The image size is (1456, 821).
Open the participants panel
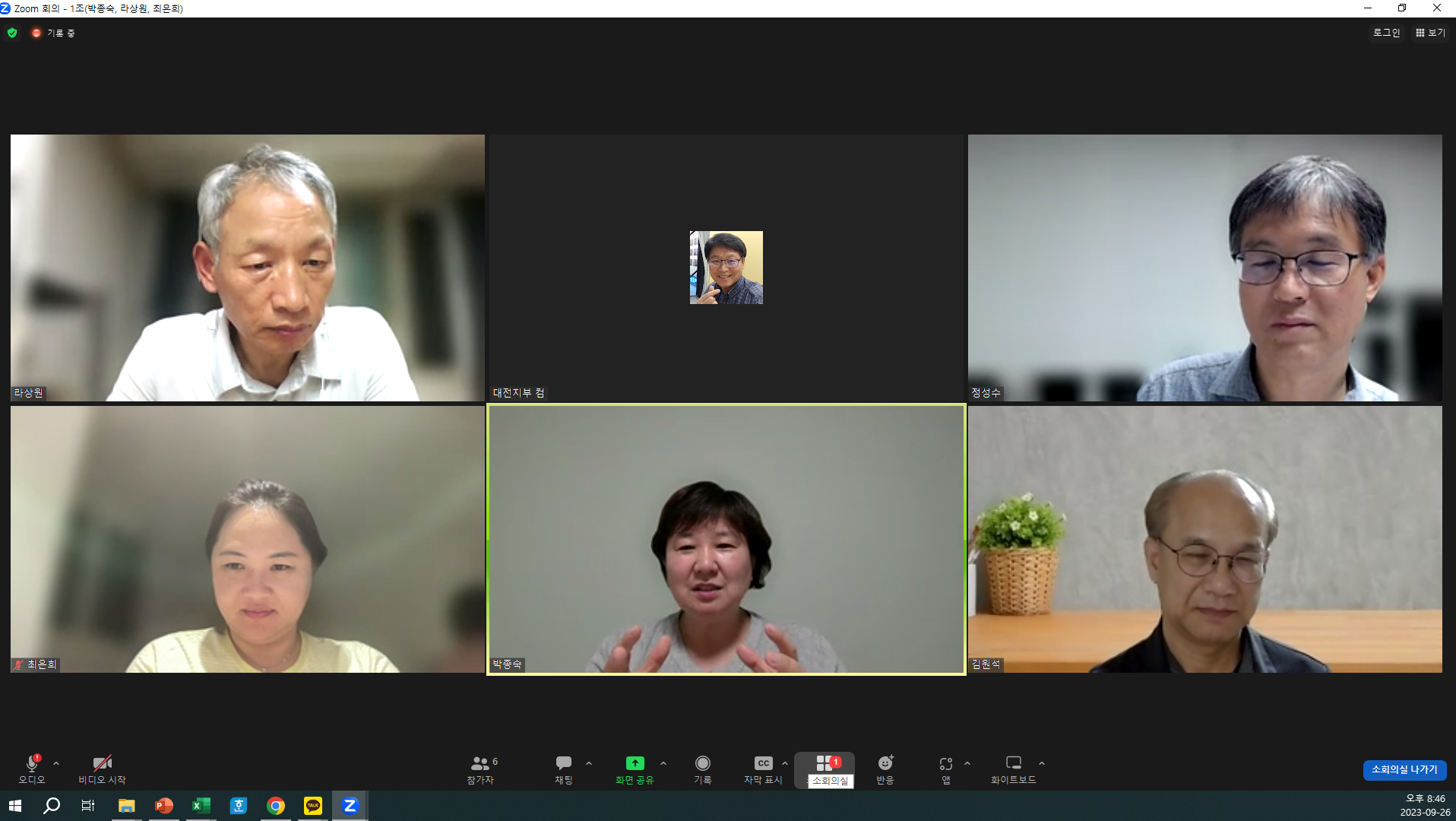pyautogui.click(x=481, y=769)
